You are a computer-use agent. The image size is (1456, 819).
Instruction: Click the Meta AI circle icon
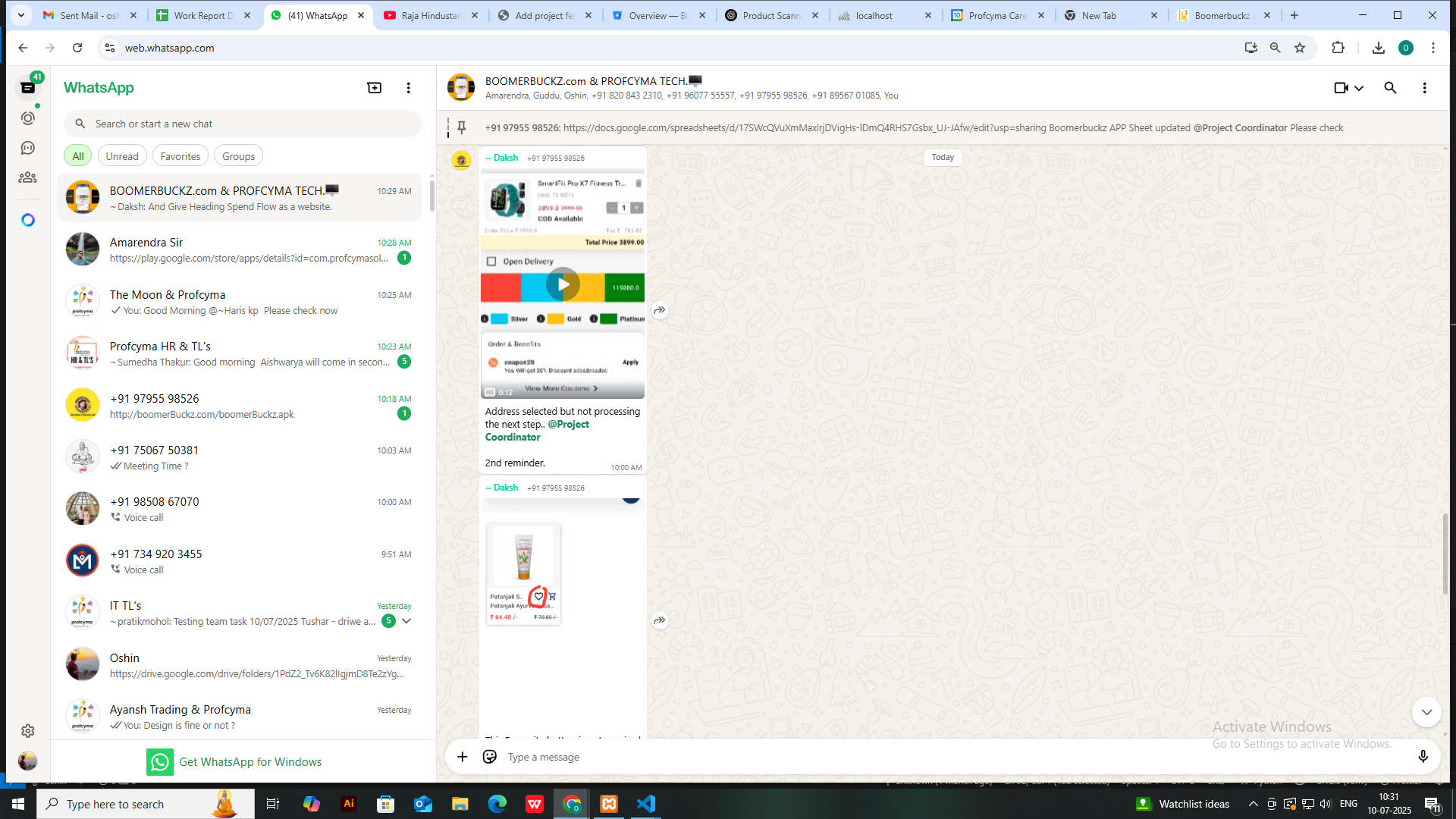click(x=28, y=220)
